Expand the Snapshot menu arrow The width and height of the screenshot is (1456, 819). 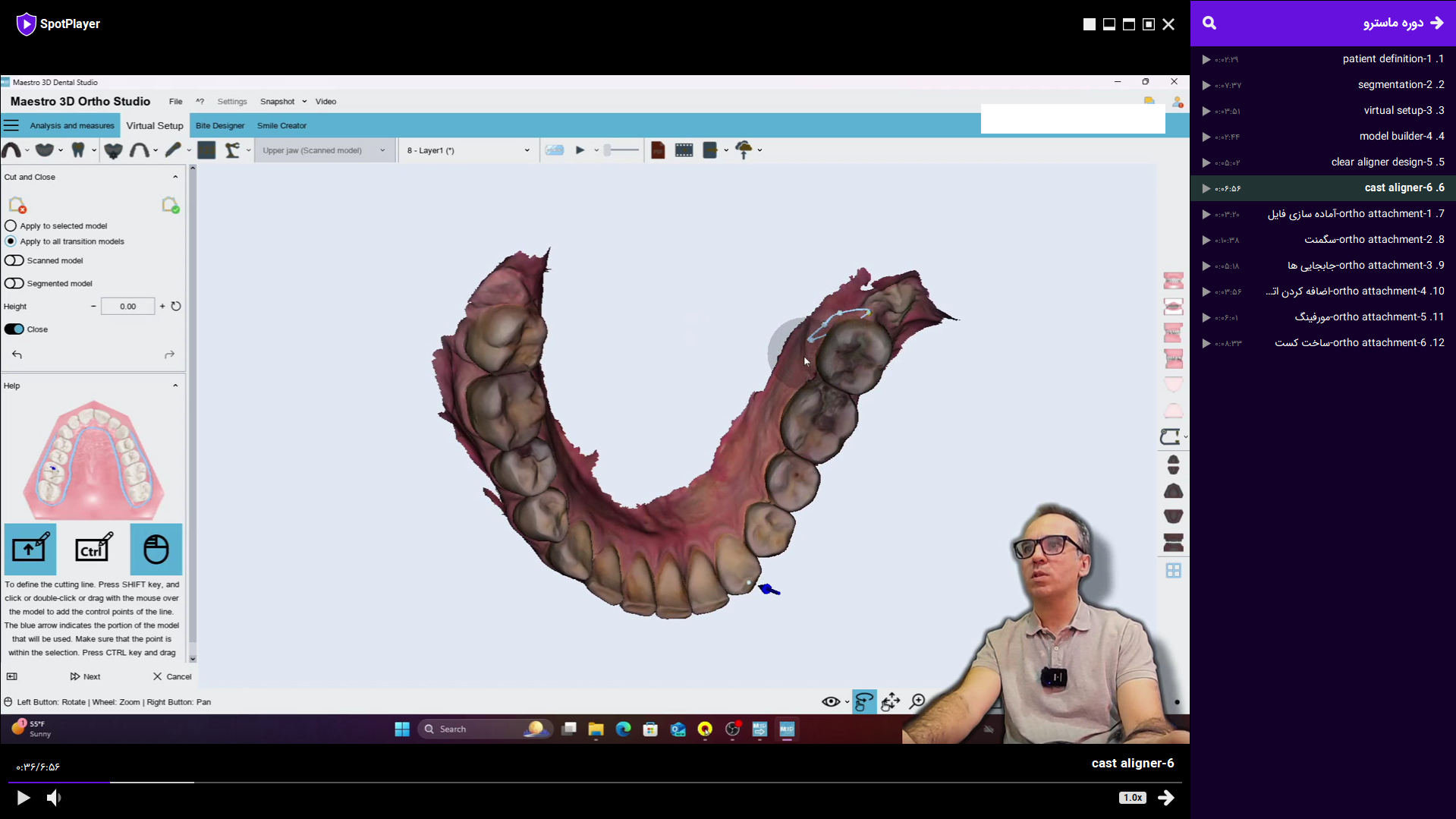[304, 102]
